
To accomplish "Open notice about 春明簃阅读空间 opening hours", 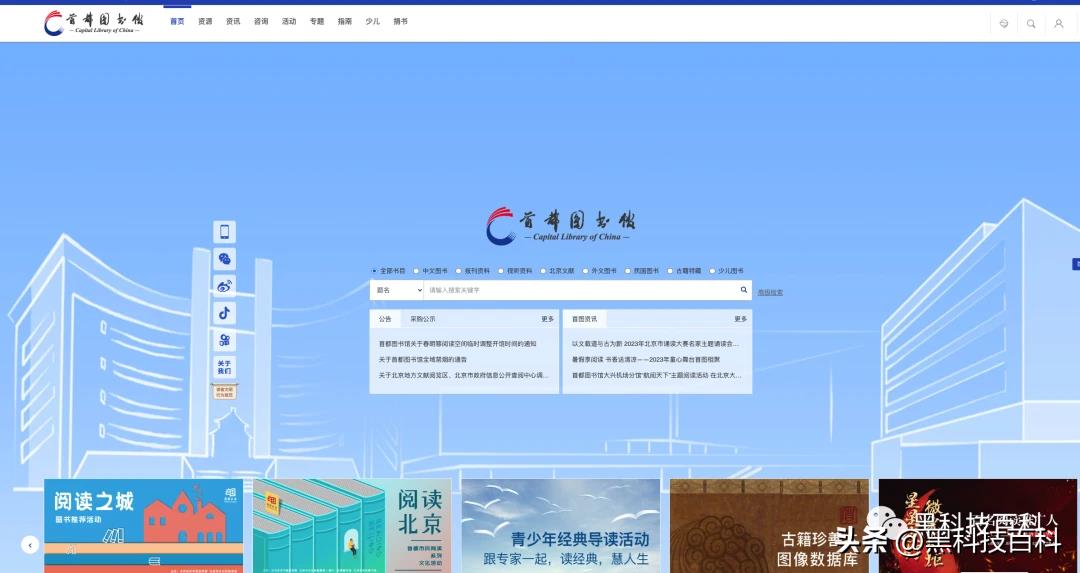I will click(457, 344).
